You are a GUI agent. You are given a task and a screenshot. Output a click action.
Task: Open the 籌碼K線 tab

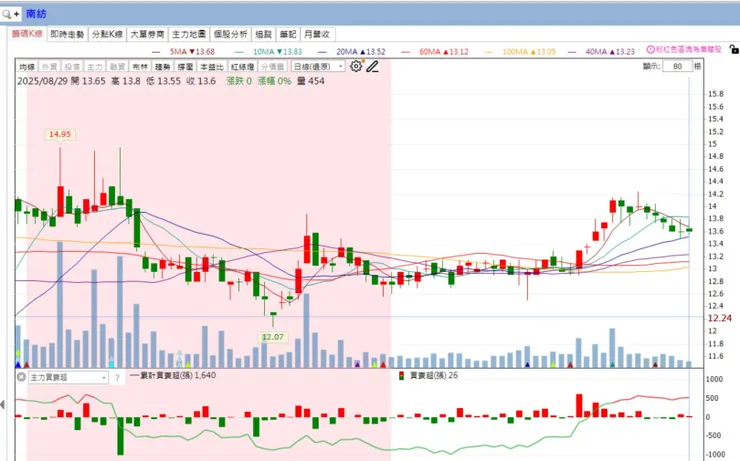27,34
